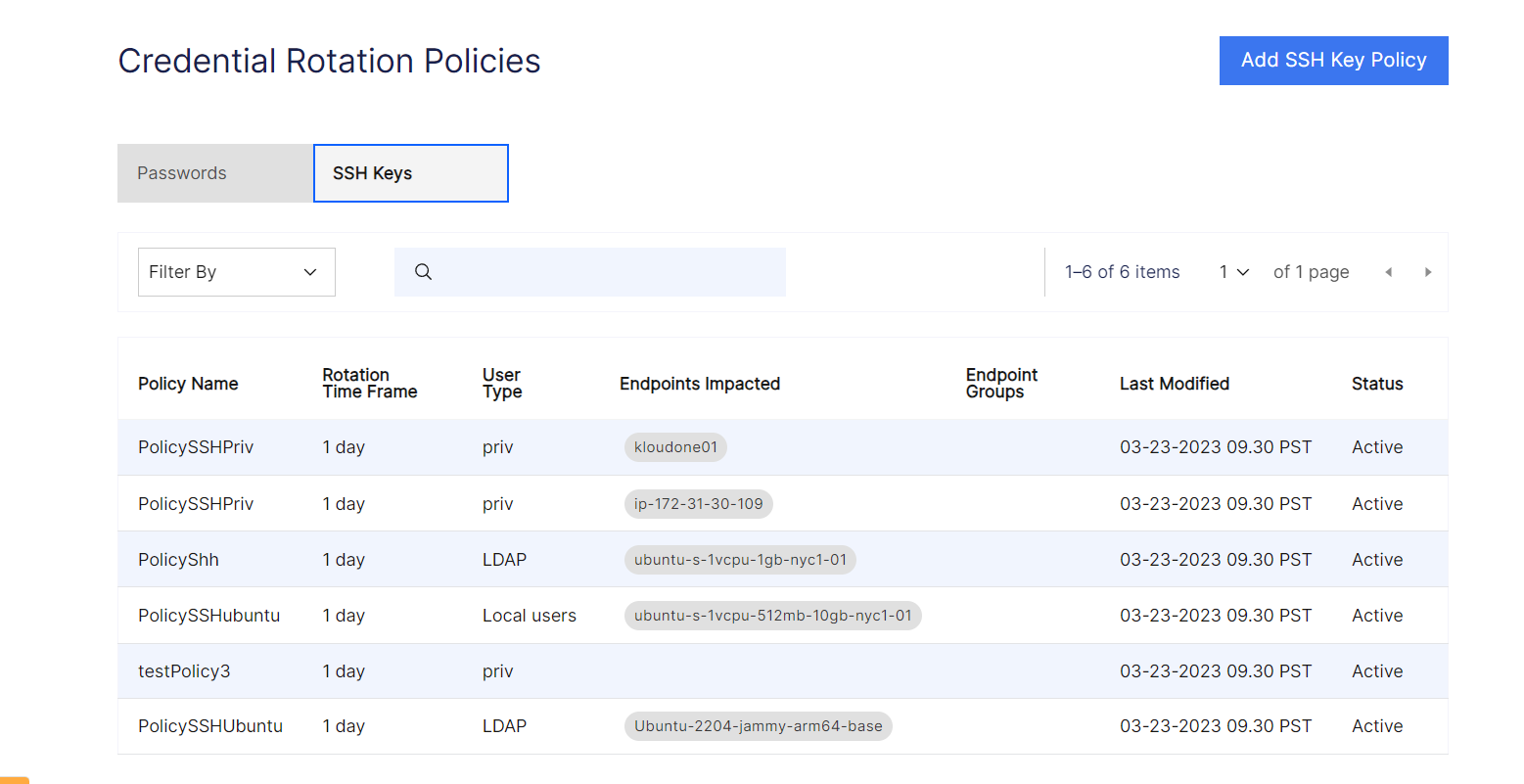Click the ubuntu-s-1vcpu-512mb-10gb-nyc1-01 endpoint chip
Image resolution: width=1524 pixels, height=784 pixels.
coord(772,616)
